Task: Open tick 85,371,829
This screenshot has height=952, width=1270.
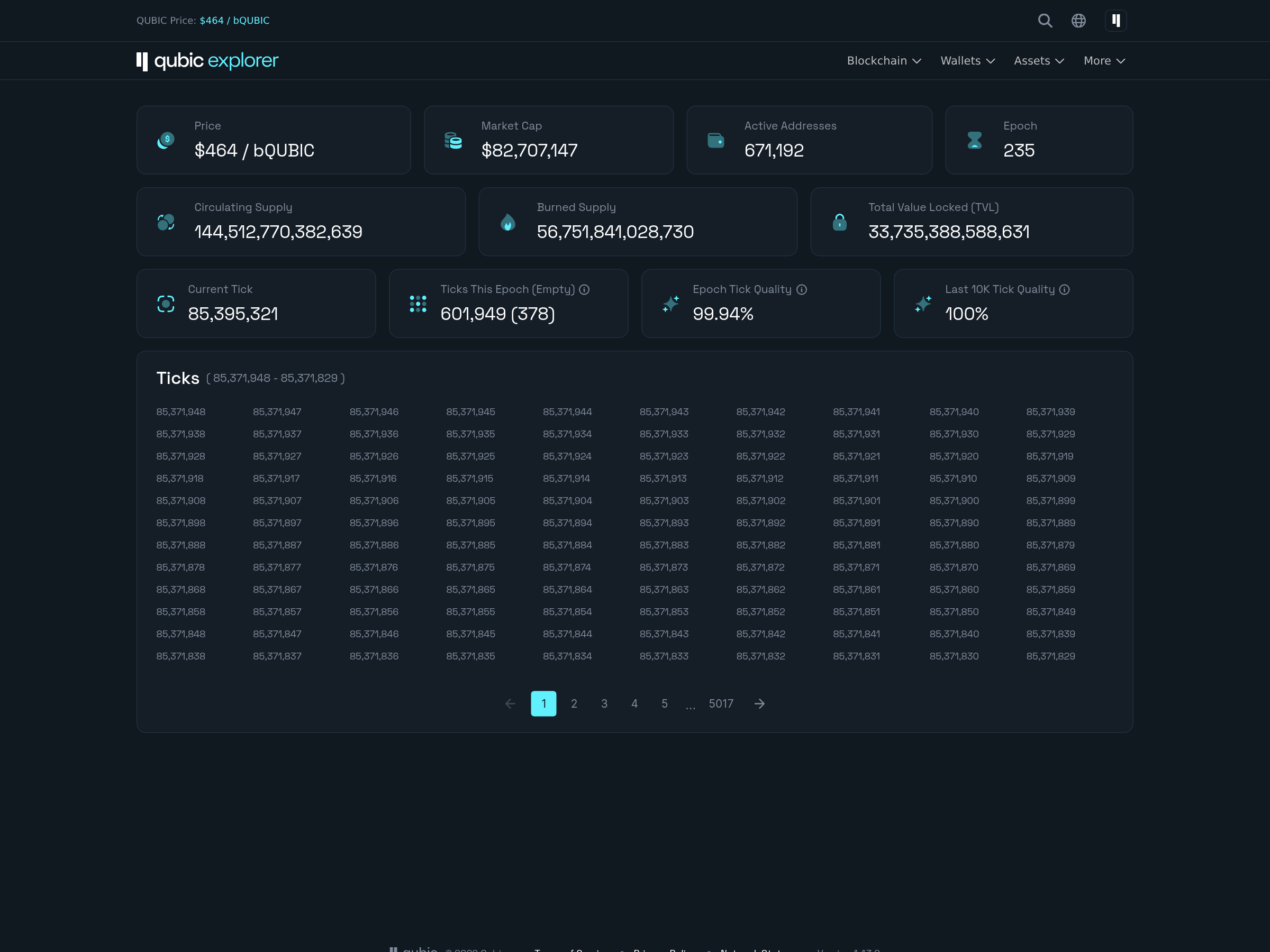Action: (1051, 656)
